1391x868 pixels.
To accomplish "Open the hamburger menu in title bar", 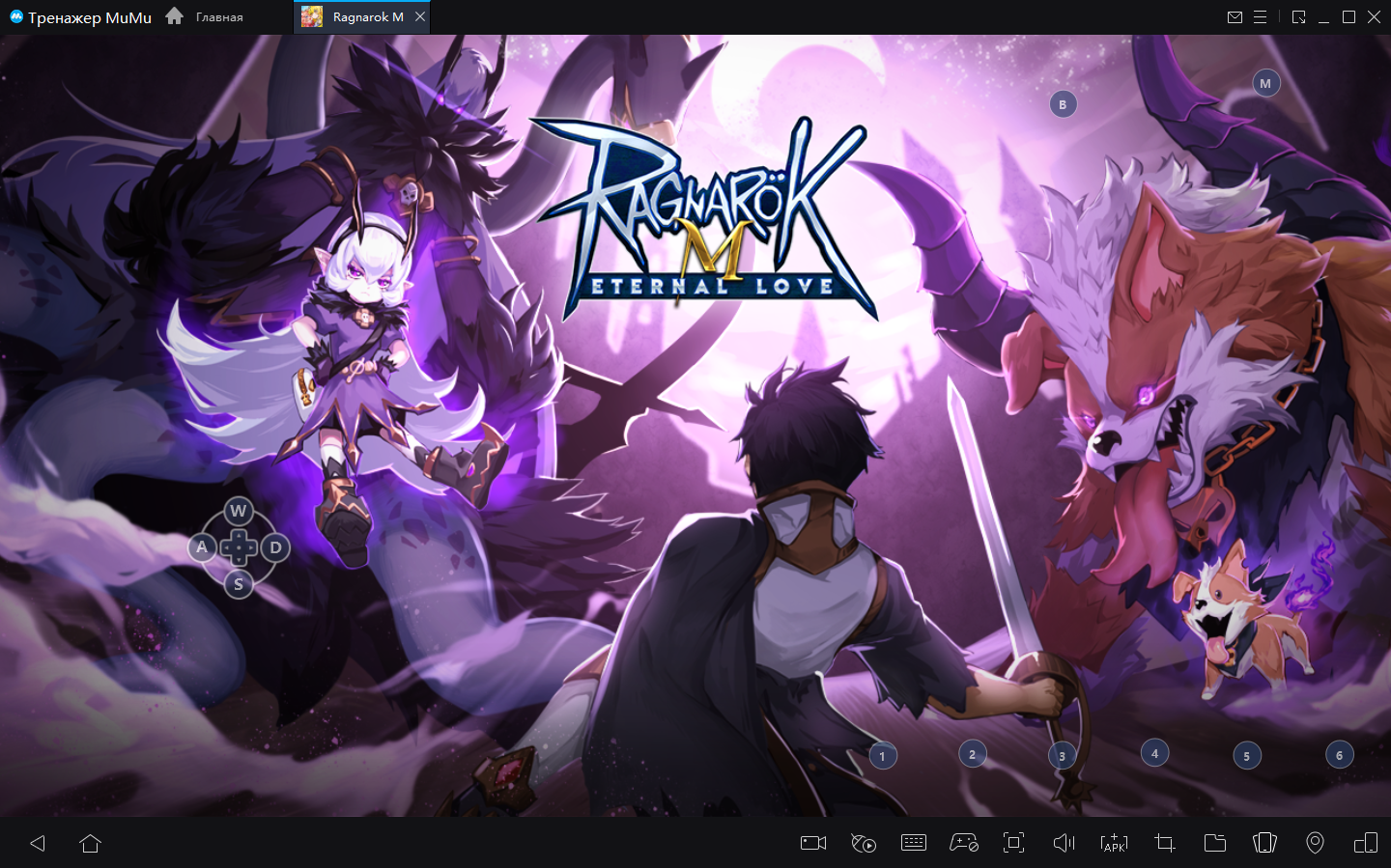I will click(1261, 17).
